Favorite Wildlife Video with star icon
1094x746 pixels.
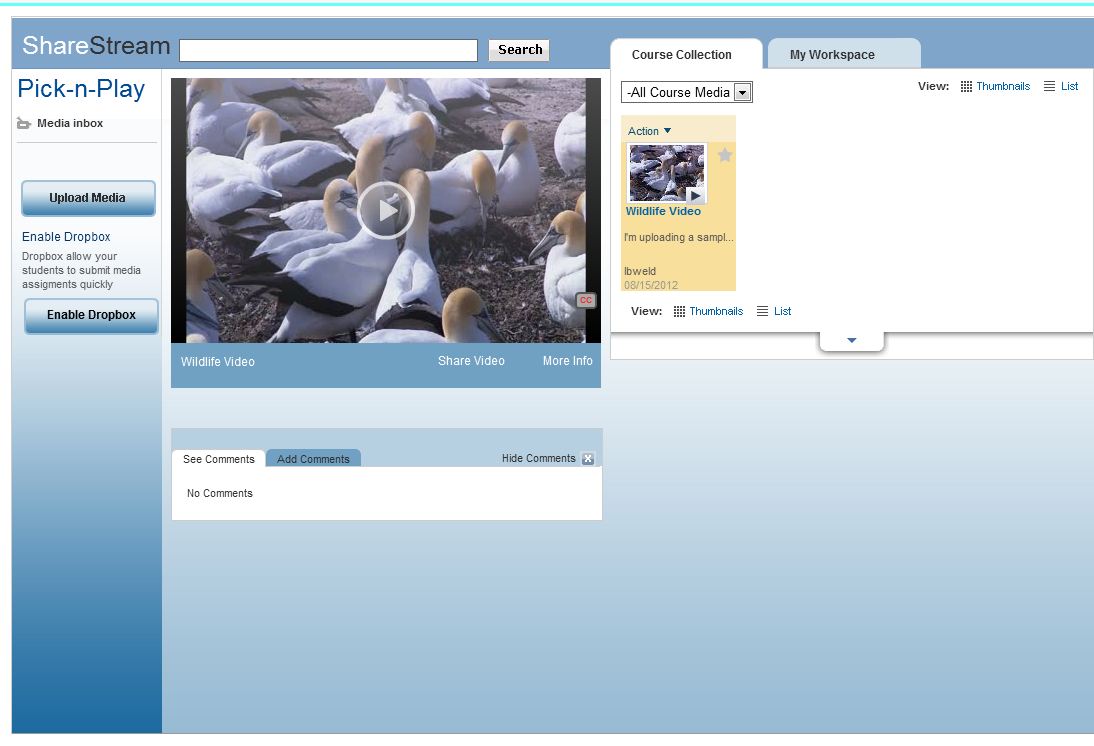tap(725, 155)
